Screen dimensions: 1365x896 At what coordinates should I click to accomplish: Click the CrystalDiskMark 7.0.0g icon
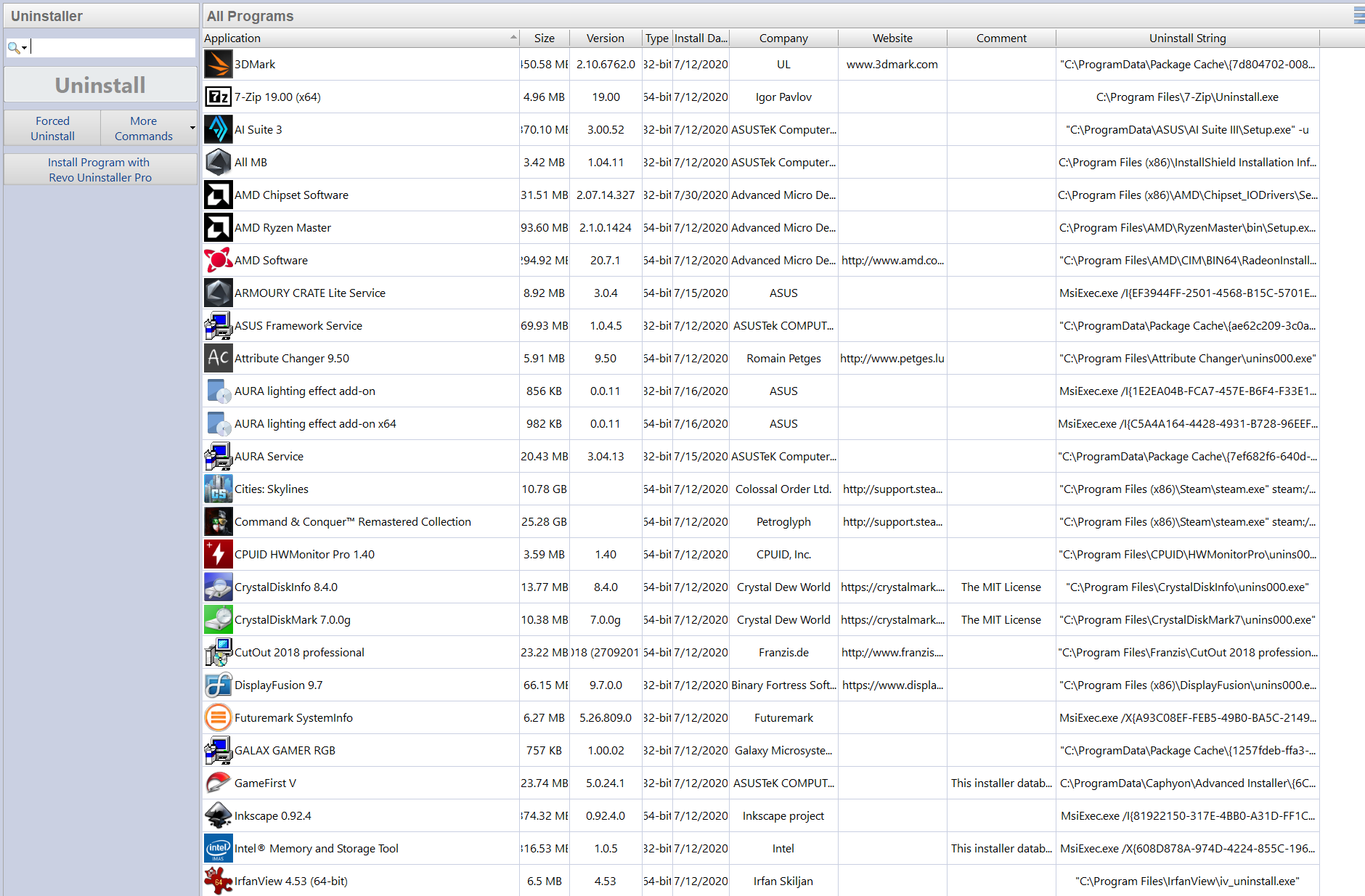click(218, 619)
